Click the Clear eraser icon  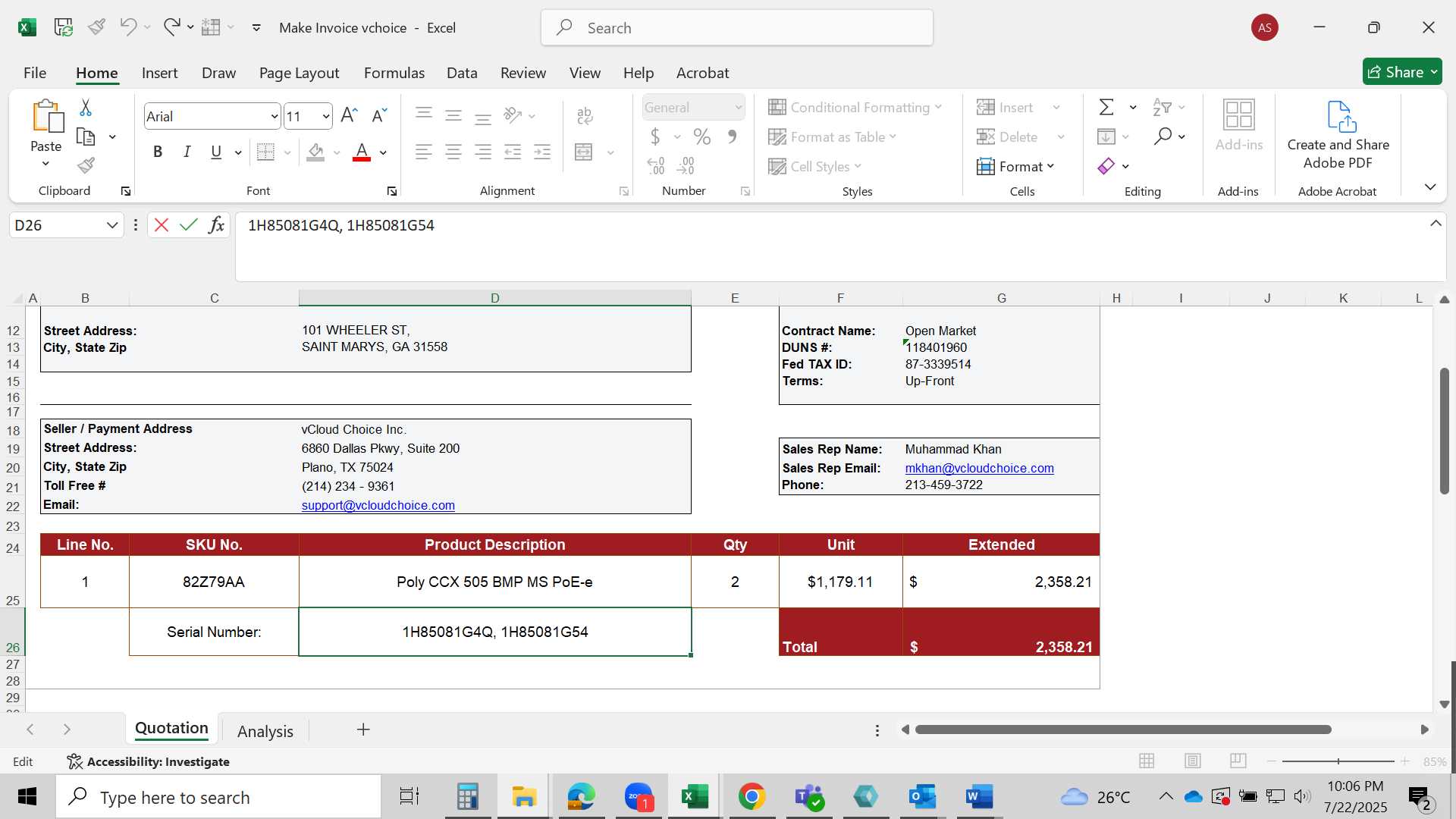point(1106,166)
